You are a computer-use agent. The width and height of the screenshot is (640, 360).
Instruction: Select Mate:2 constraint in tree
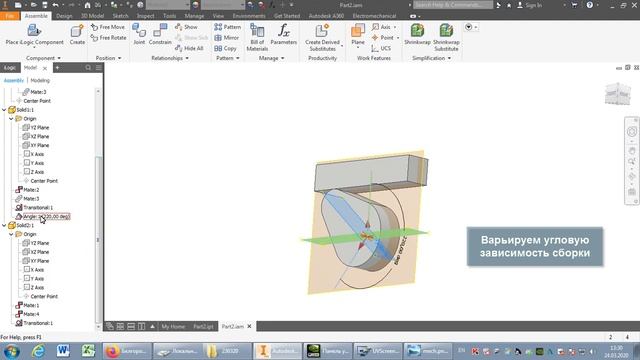point(27,190)
